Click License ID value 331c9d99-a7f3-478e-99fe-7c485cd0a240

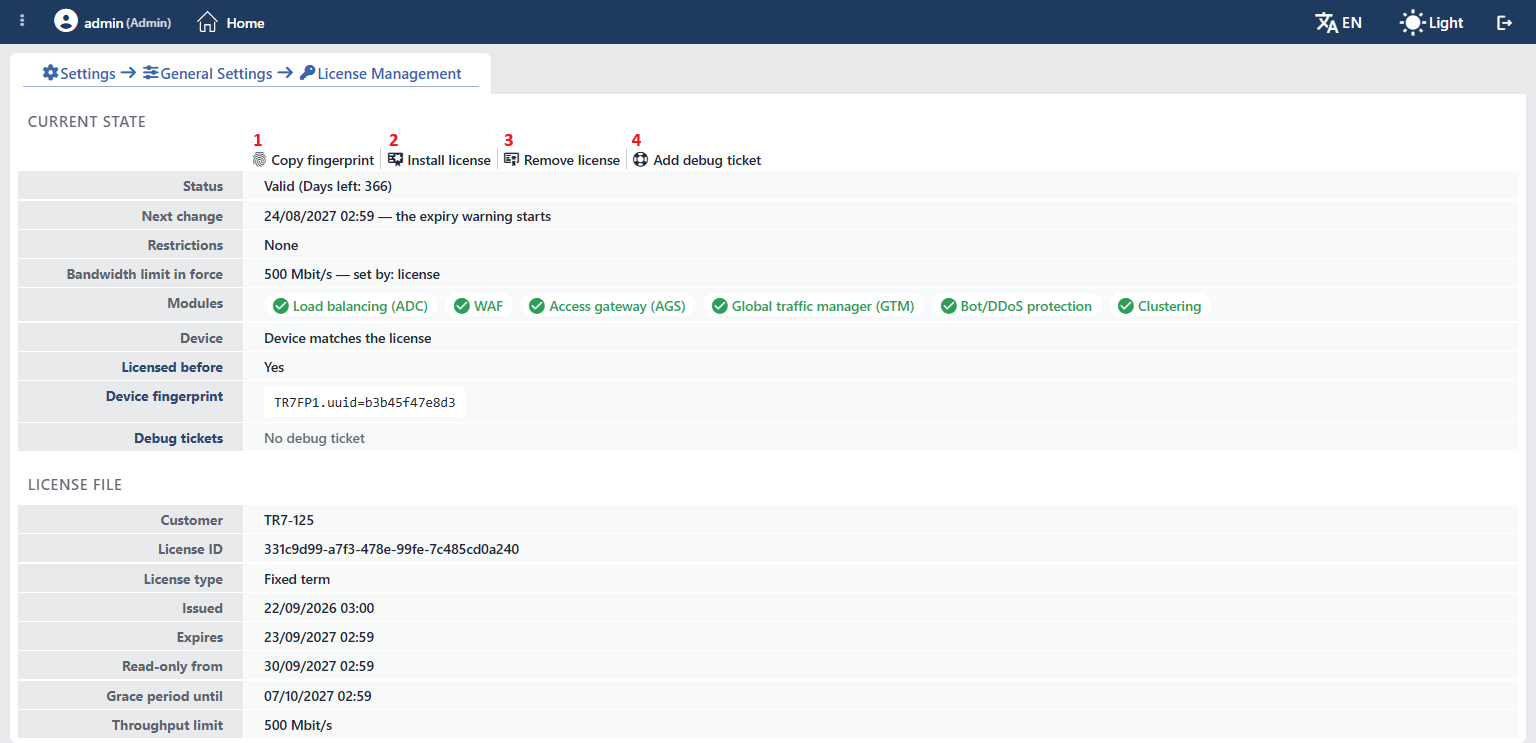pyautogui.click(x=391, y=550)
